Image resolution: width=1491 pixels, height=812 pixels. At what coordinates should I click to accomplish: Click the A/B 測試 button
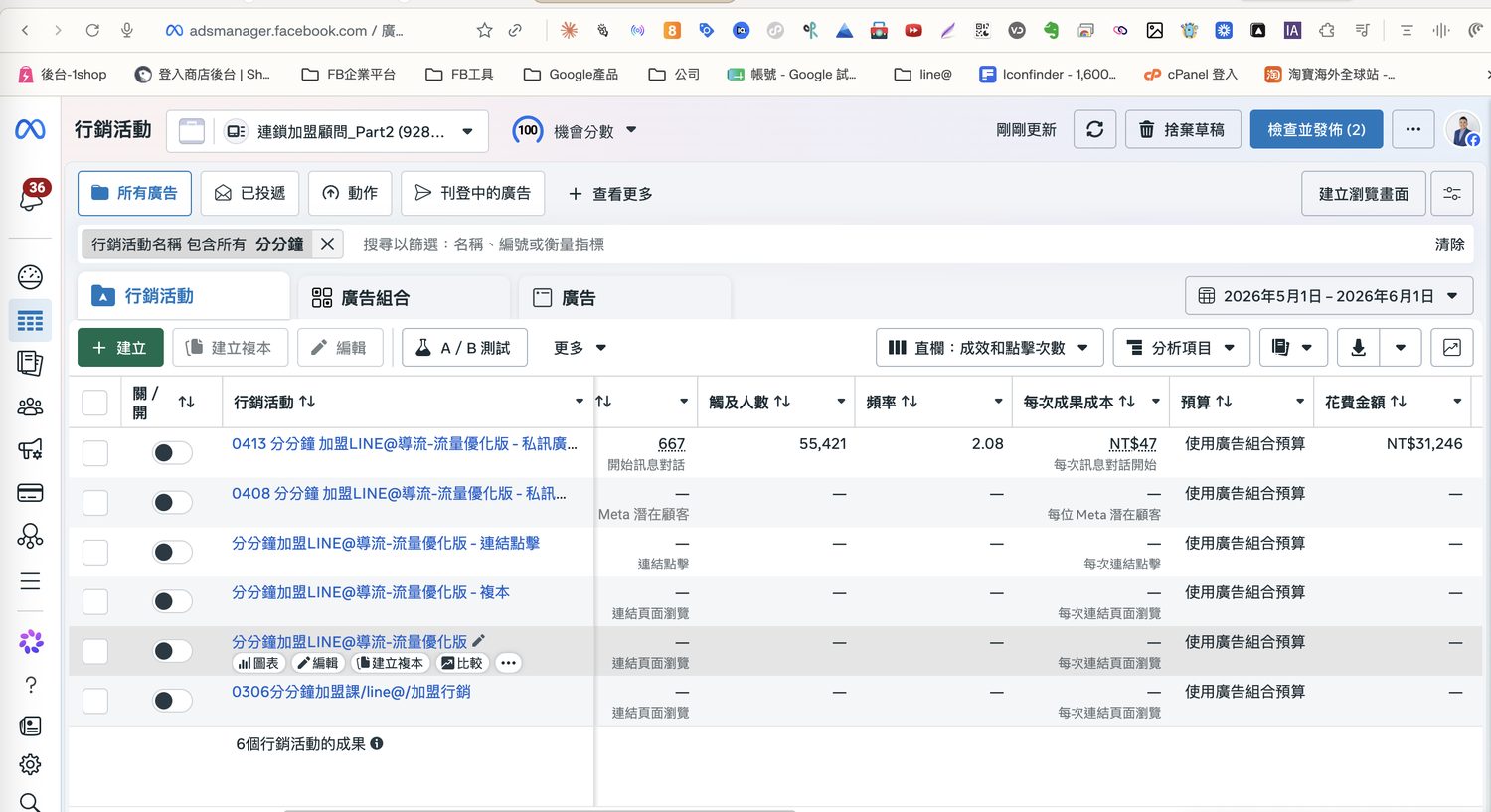[x=464, y=347]
